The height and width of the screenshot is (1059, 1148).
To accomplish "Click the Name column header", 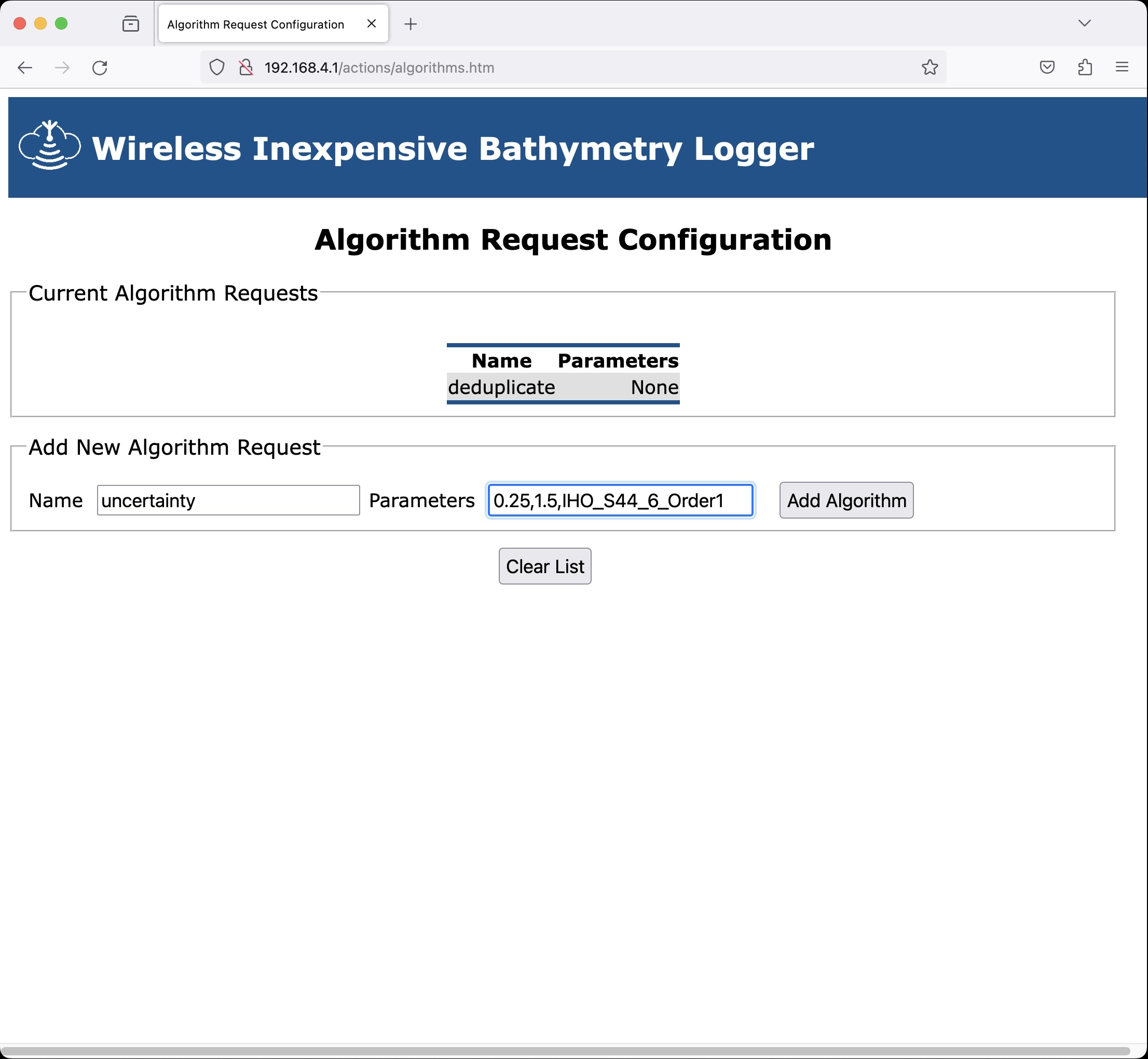I will (501, 360).
